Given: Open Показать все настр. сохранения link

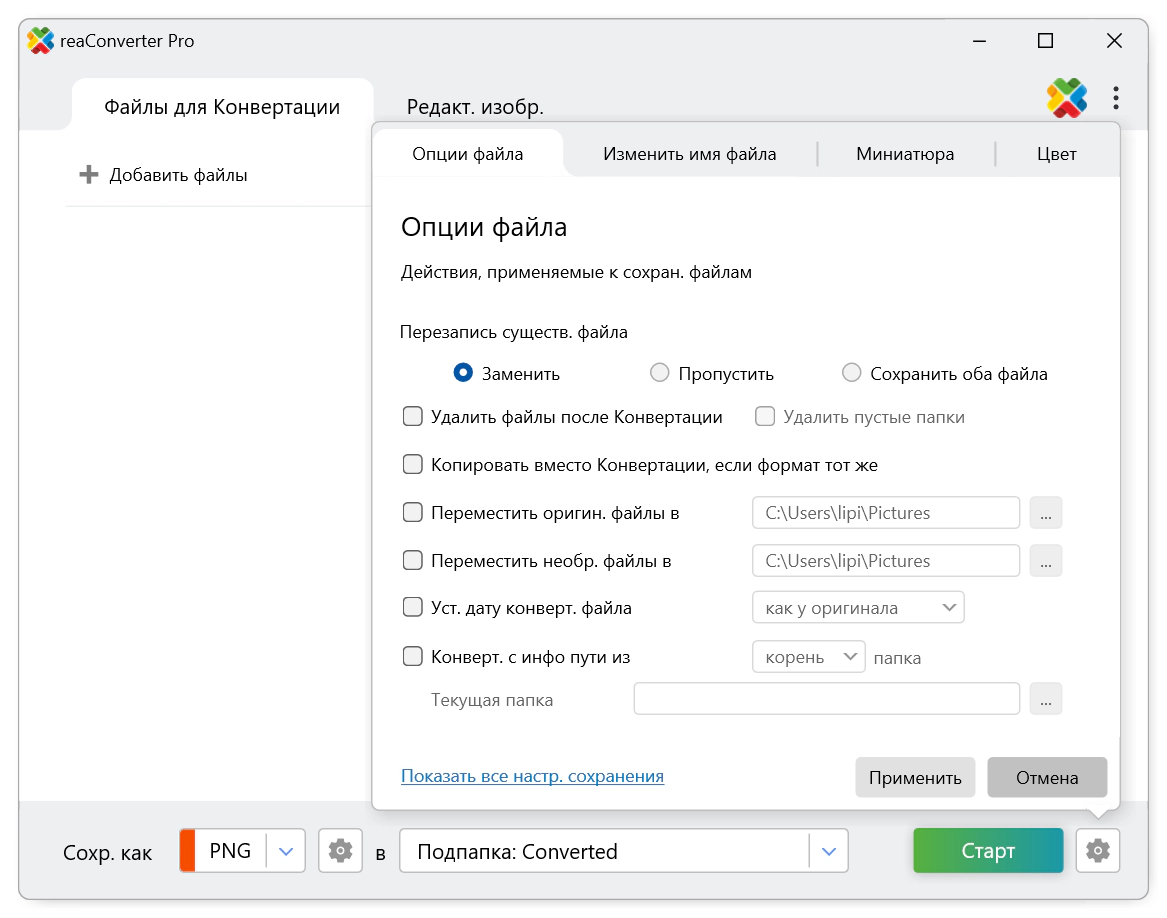Looking at the screenshot, I should (532, 776).
